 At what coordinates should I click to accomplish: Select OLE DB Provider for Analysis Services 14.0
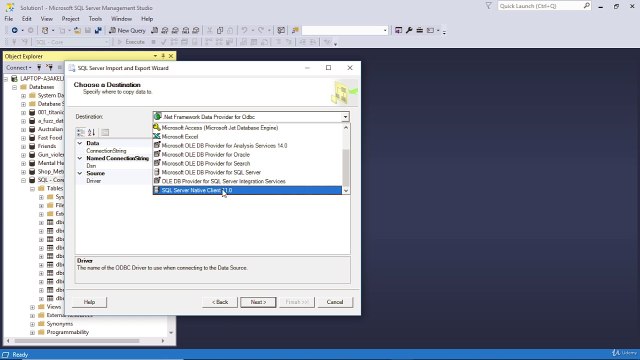[247, 146]
